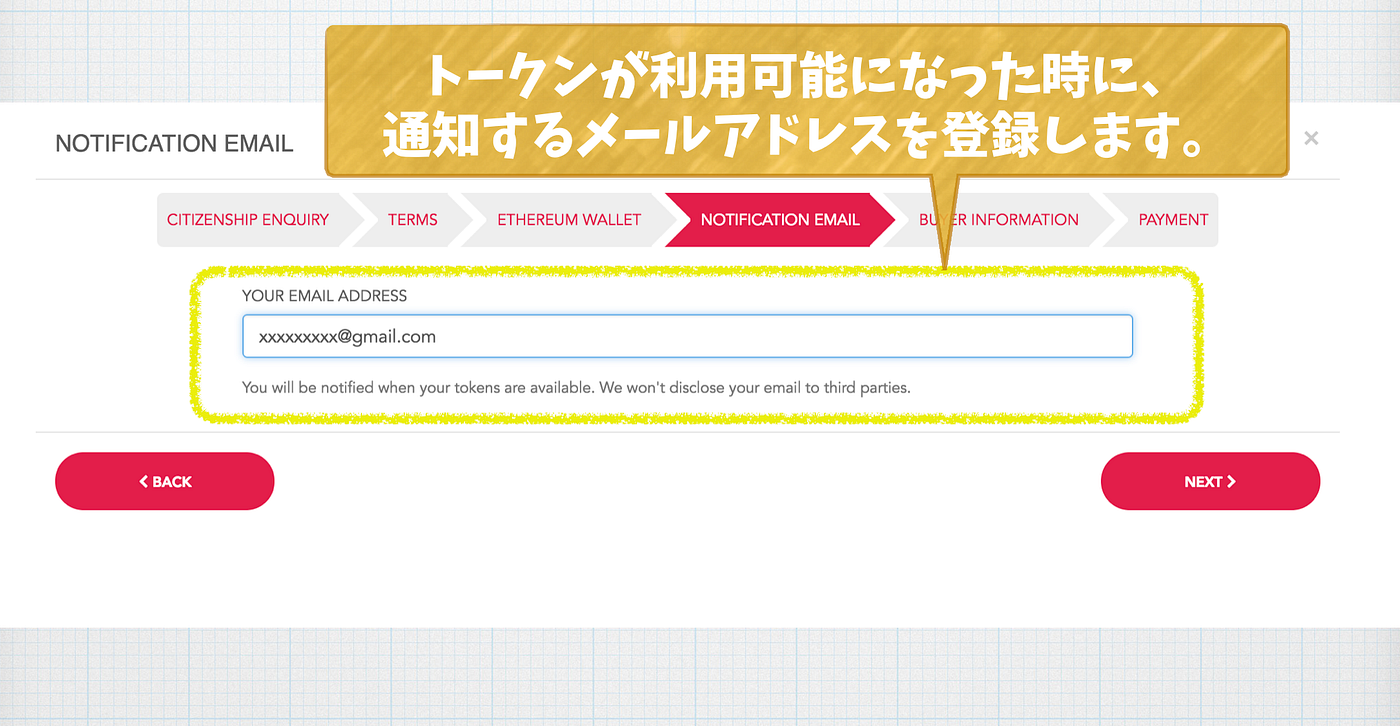Switch to the Terms step

(x=413, y=220)
